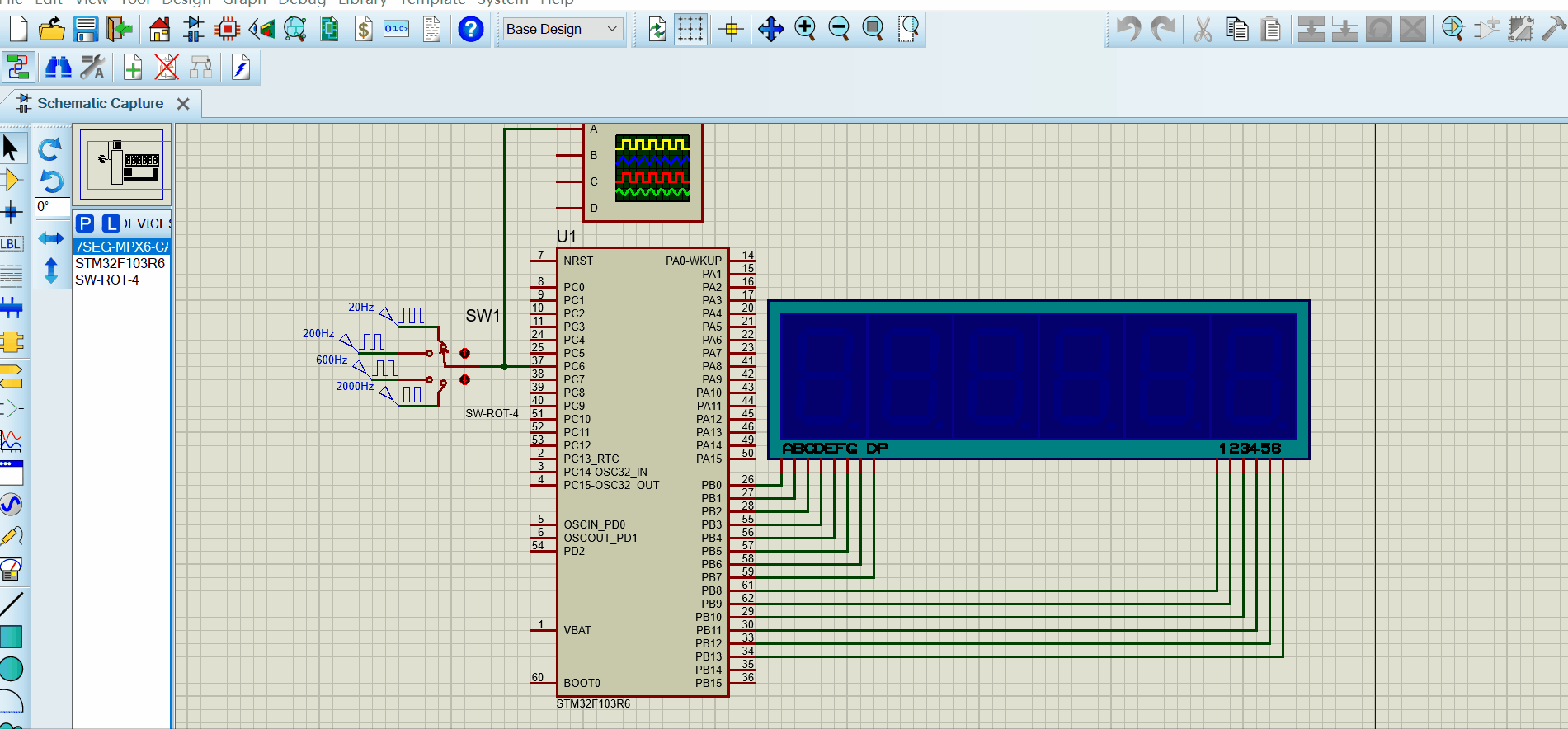Paste from clipboard icon
This screenshot has height=729, width=1568.
click(1271, 29)
